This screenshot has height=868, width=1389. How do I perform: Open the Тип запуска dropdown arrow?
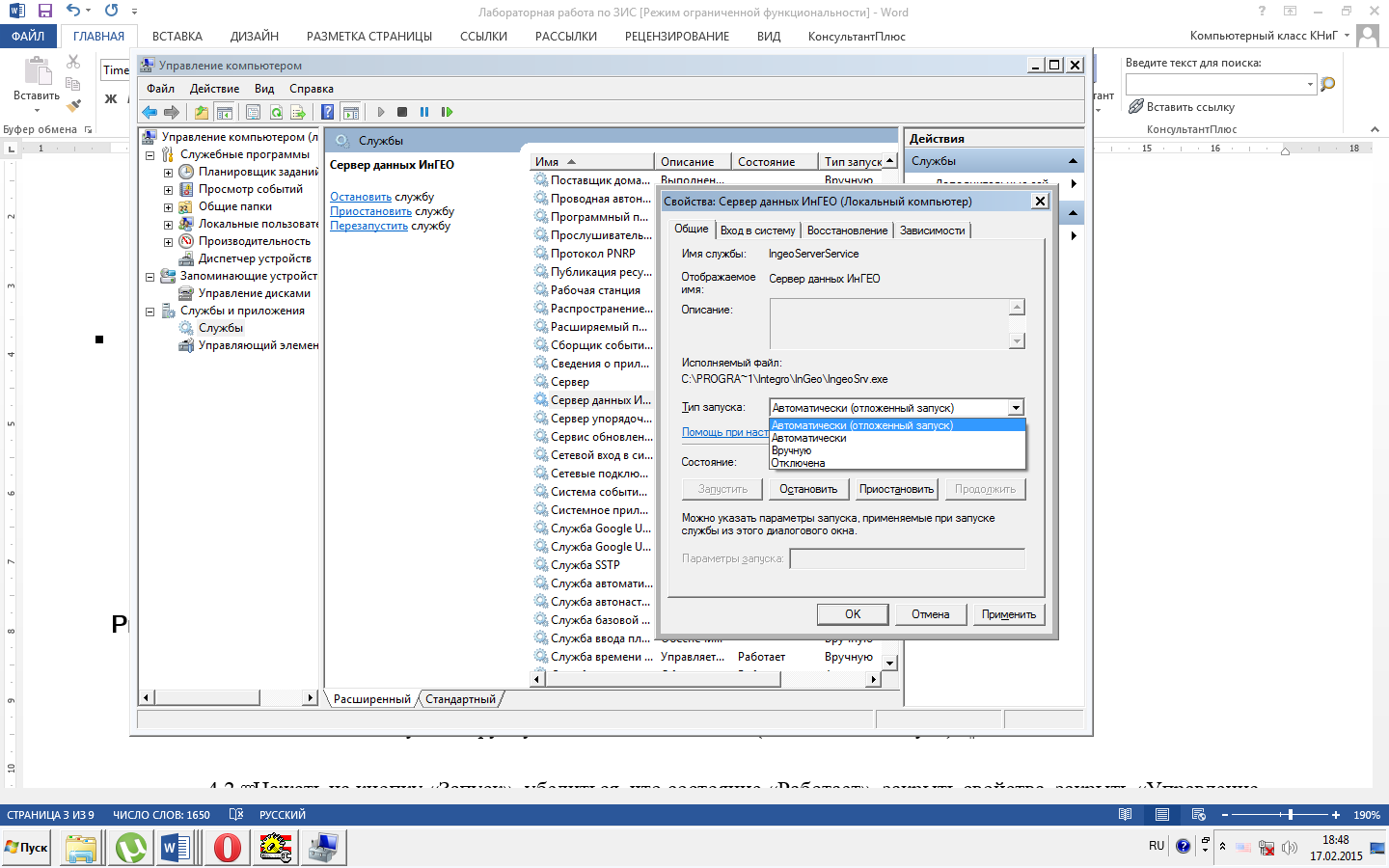click(x=1016, y=408)
